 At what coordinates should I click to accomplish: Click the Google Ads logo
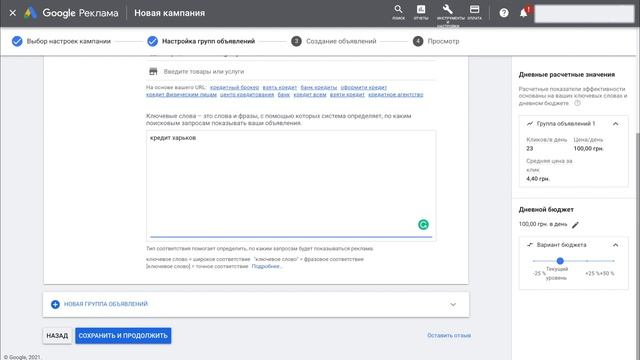coord(30,13)
